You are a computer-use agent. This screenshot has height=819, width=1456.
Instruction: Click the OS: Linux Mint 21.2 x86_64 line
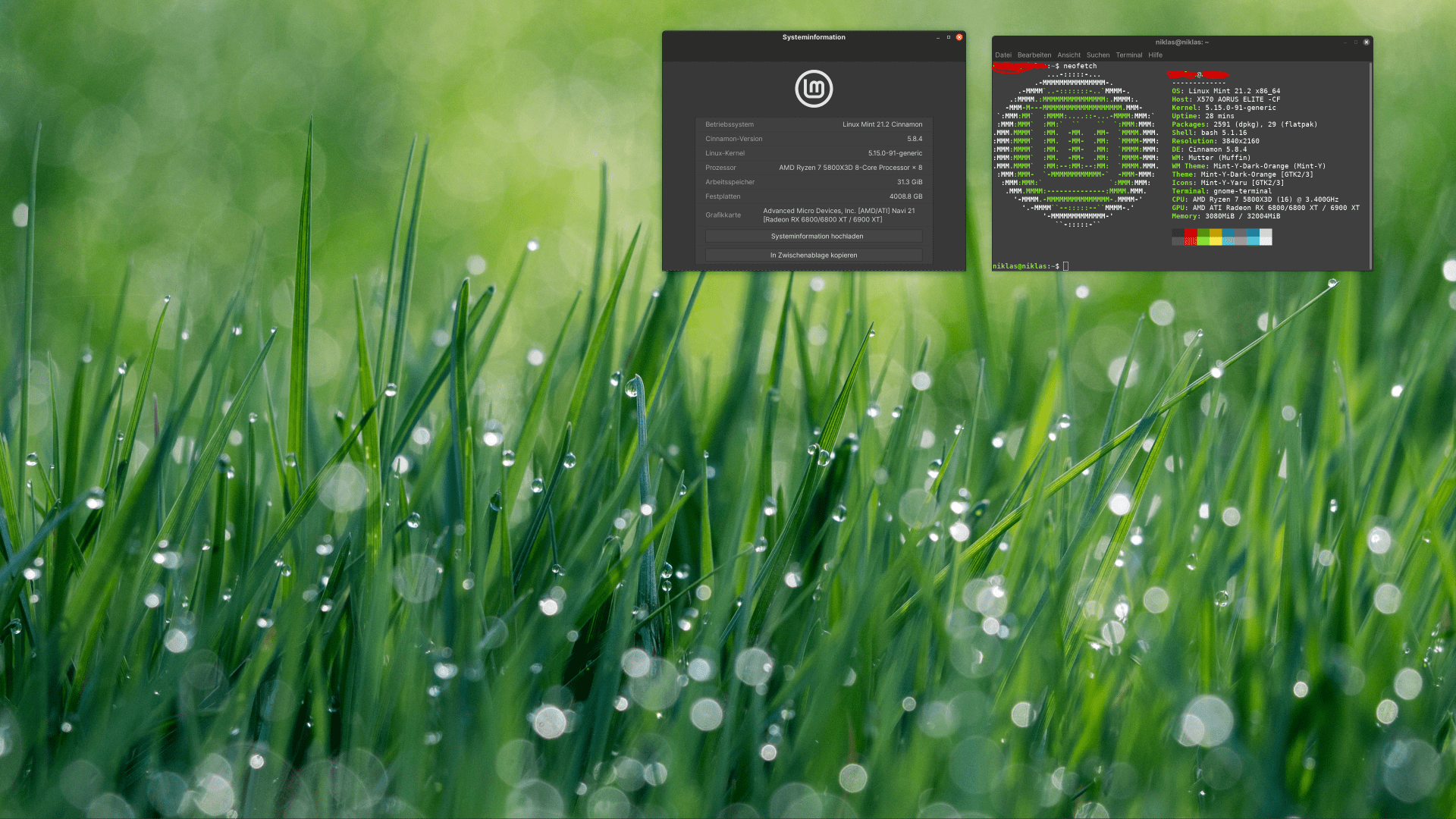1226,91
